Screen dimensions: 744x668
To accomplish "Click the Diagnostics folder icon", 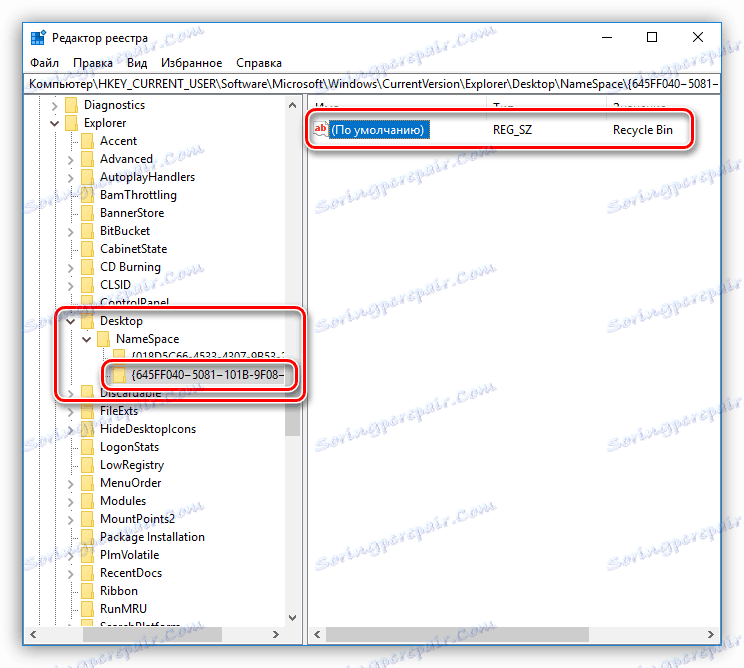I will tap(71, 105).
